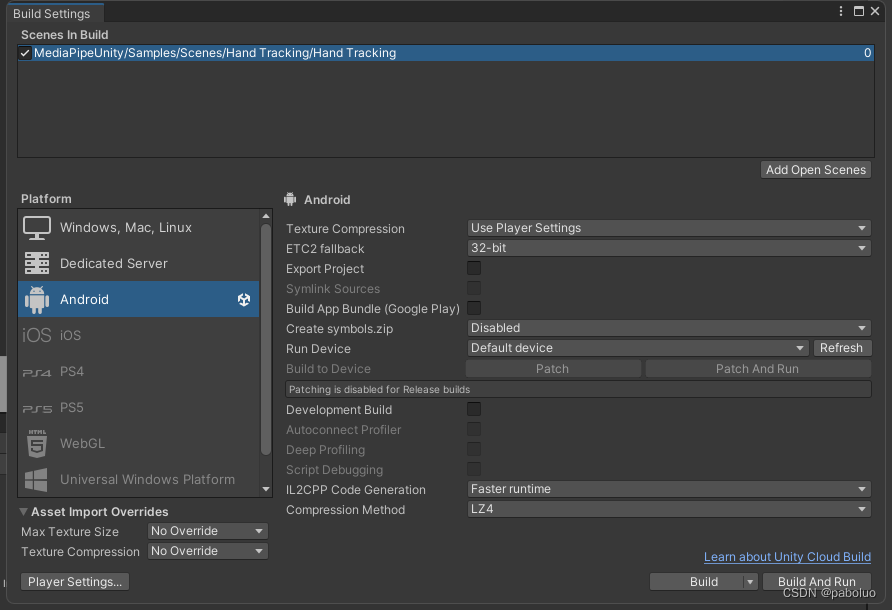Image resolution: width=892 pixels, height=610 pixels.
Task: Open Texture Compression dropdown (Use Player Settings)
Action: coord(669,228)
